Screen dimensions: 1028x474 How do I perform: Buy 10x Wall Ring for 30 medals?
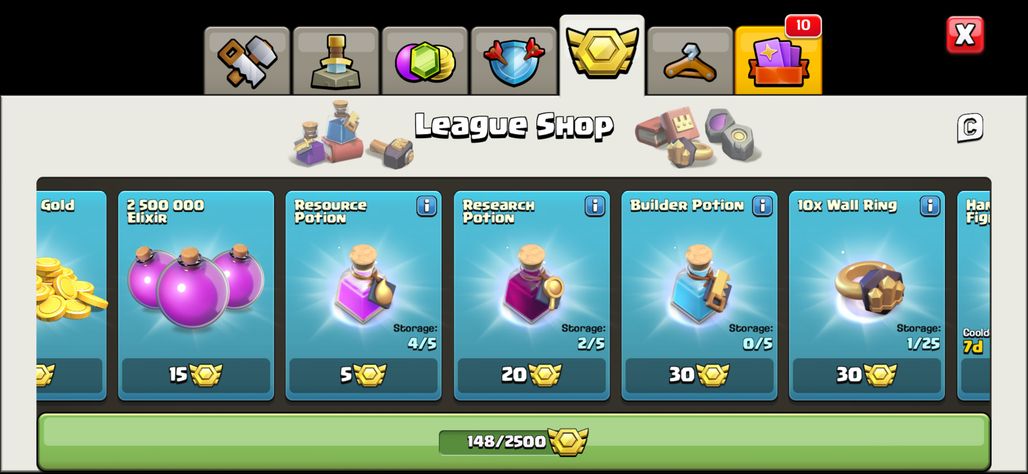coord(867,375)
